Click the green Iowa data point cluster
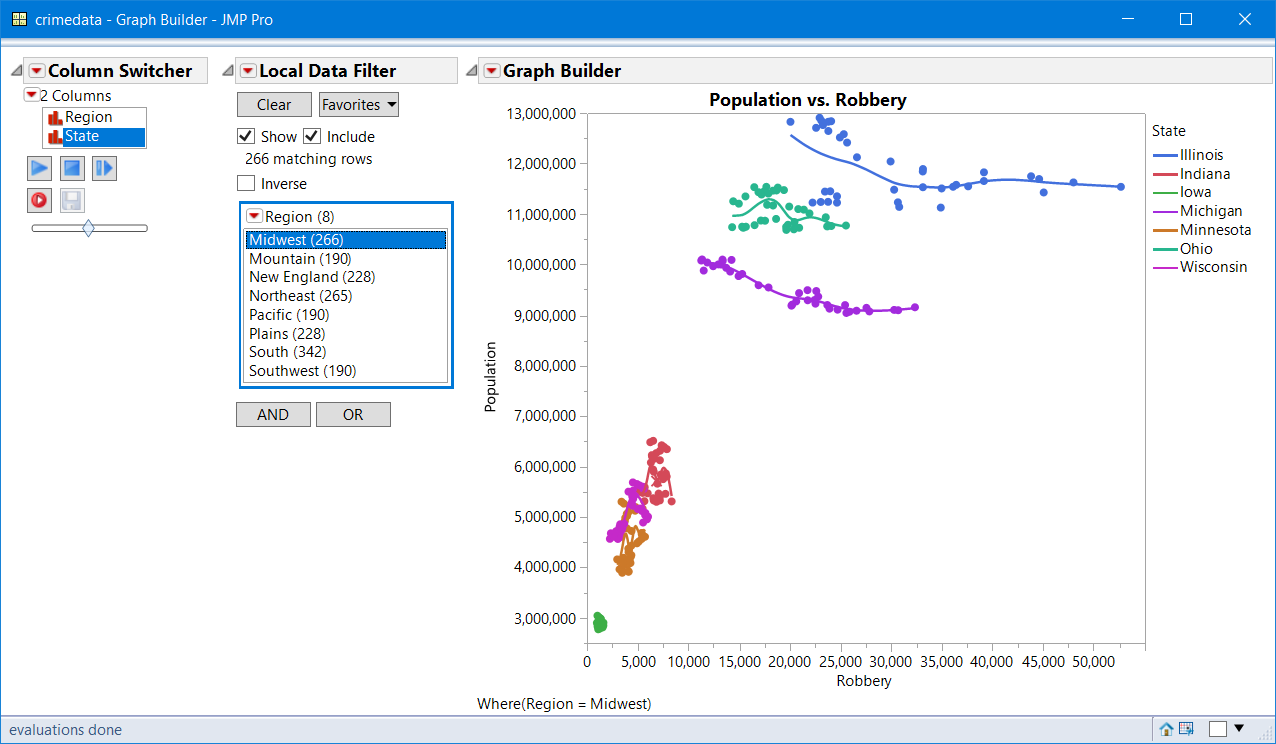Viewport: 1276px width, 744px height. (599, 623)
